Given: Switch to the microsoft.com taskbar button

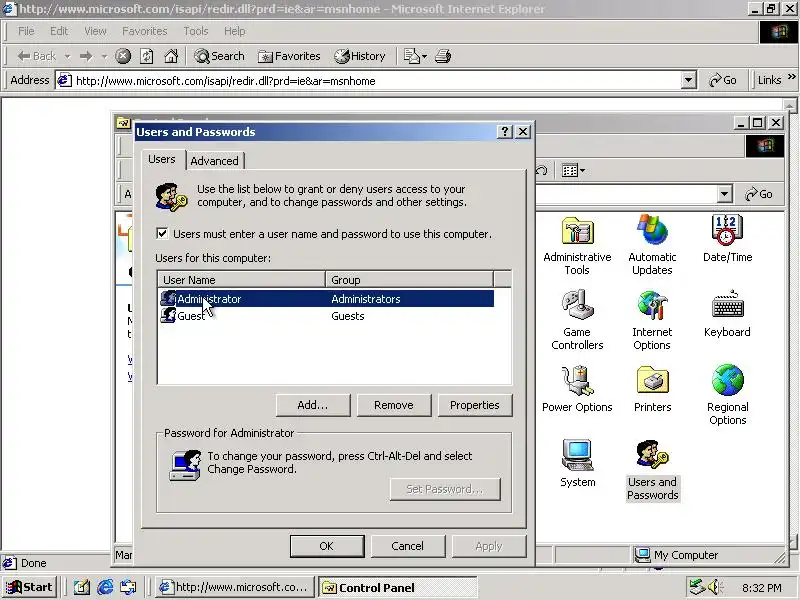Looking at the screenshot, I should point(235,588).
